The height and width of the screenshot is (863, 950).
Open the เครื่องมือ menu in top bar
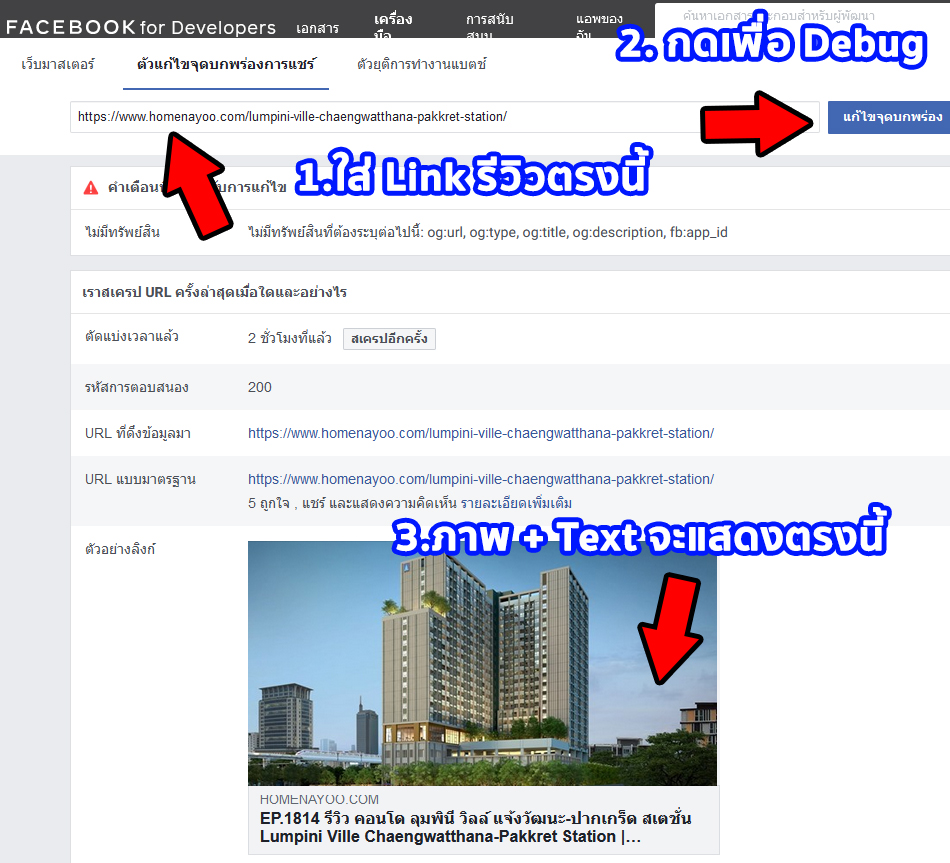[393, 27]
